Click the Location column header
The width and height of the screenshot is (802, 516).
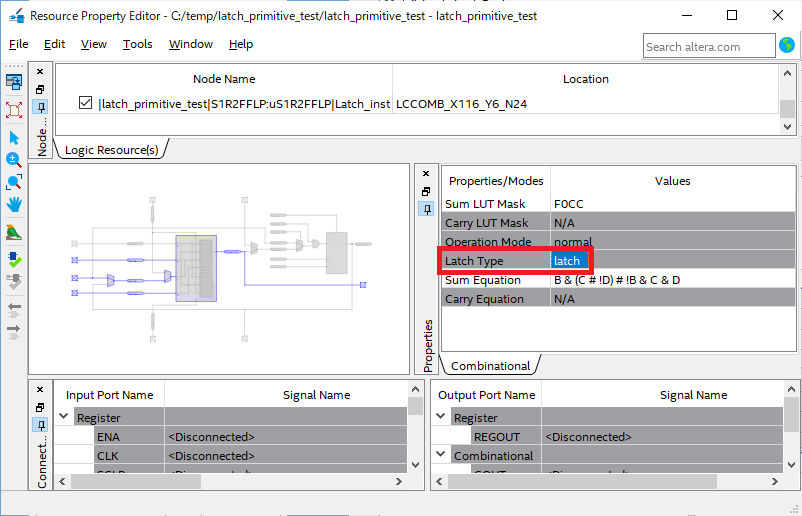(x=585, y=79)
